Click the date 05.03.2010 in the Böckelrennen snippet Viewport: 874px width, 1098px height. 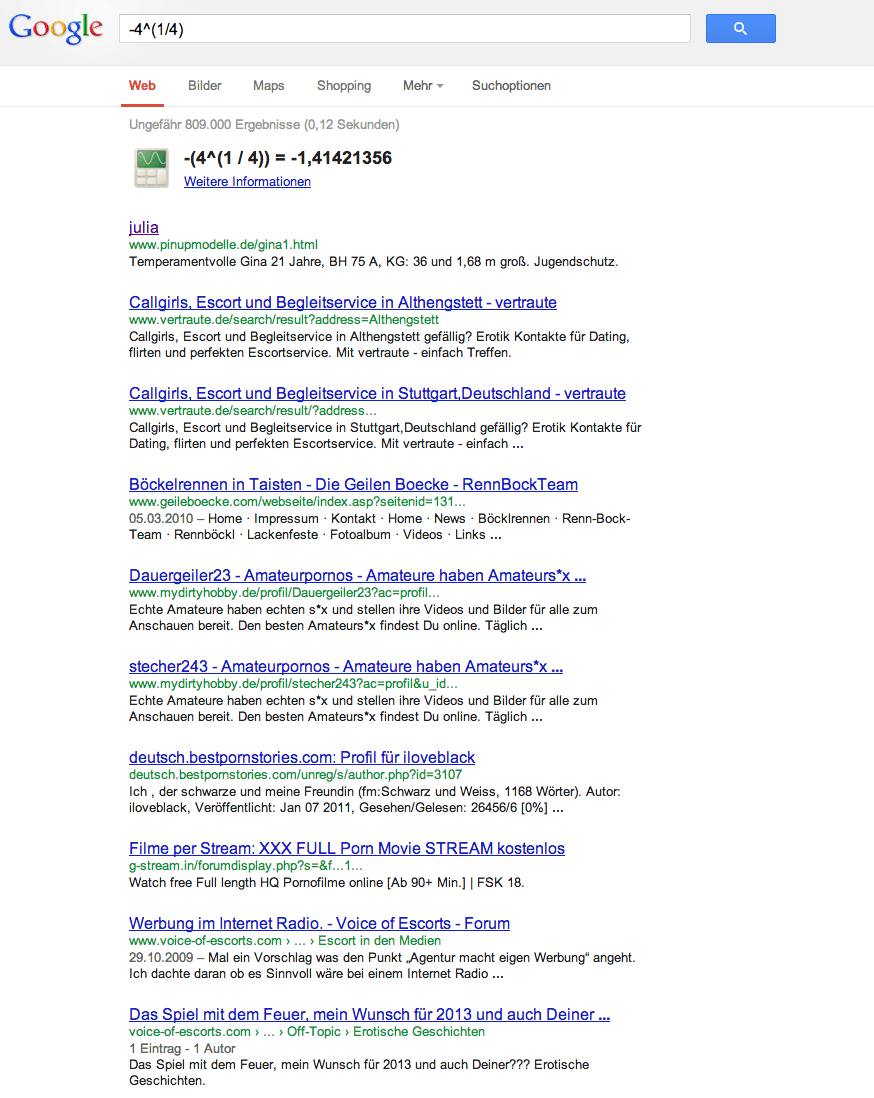pos(161,519)
